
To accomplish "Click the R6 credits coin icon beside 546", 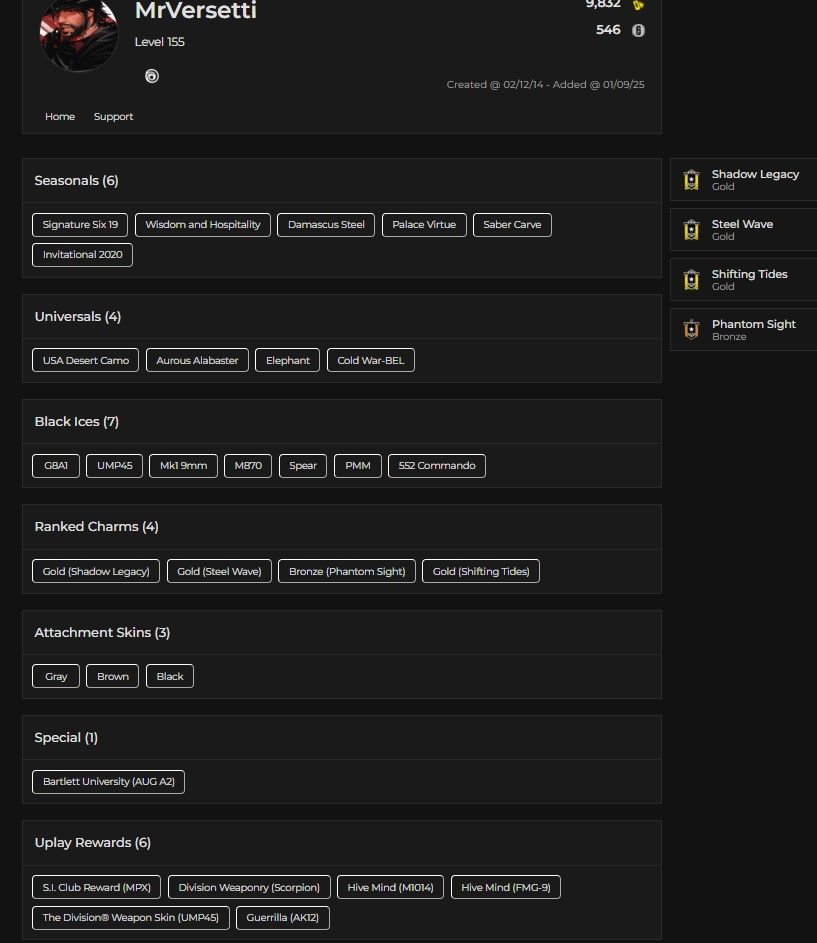I will coord(638,30).
